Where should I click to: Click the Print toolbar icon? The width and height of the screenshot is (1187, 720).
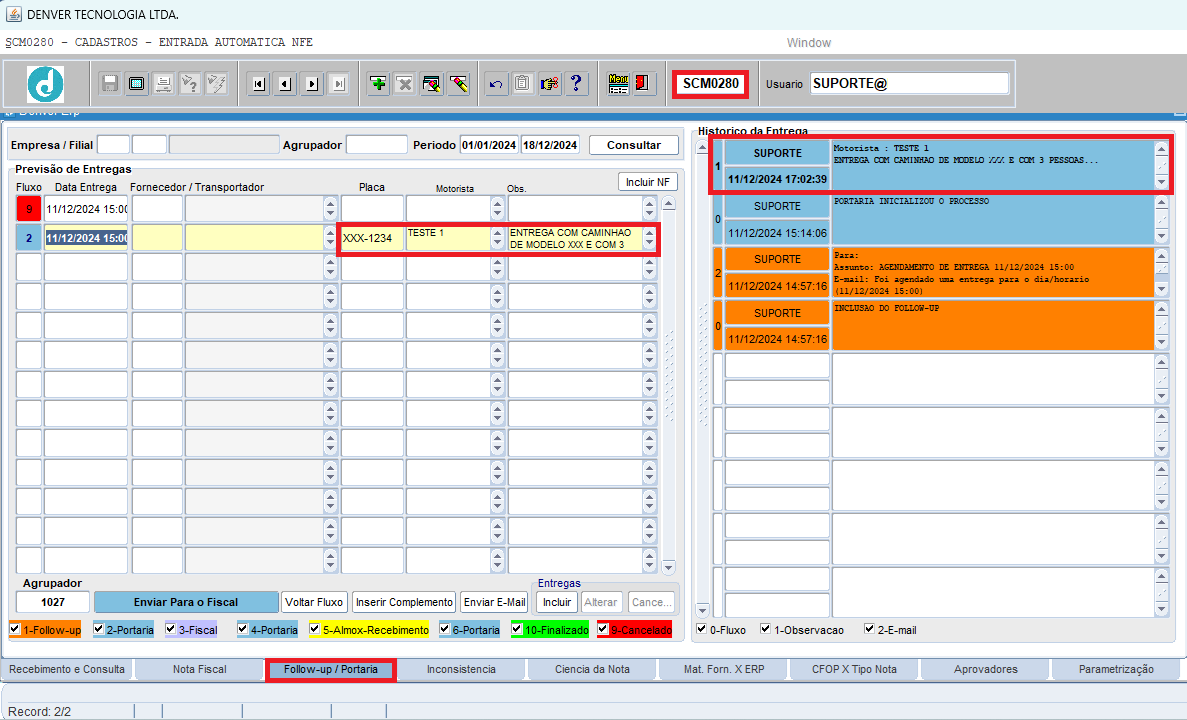click(x=163, y=83)
